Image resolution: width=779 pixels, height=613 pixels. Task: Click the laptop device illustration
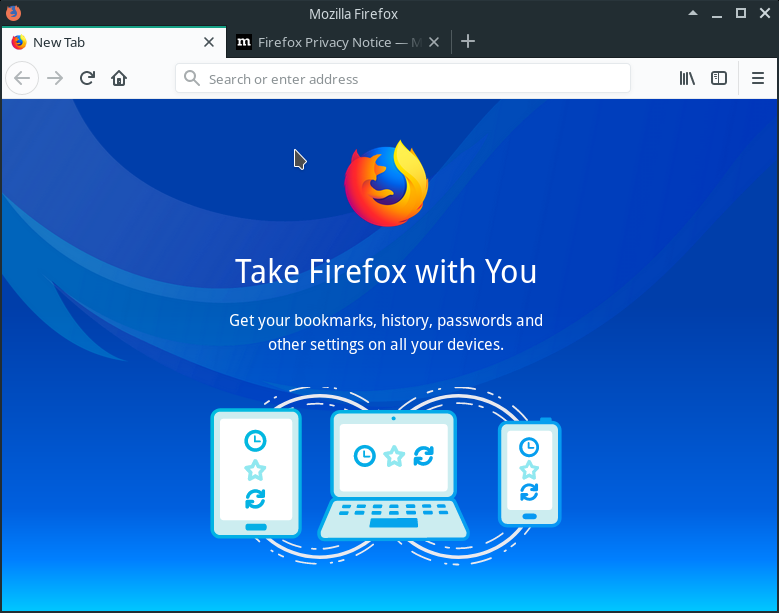393,475
